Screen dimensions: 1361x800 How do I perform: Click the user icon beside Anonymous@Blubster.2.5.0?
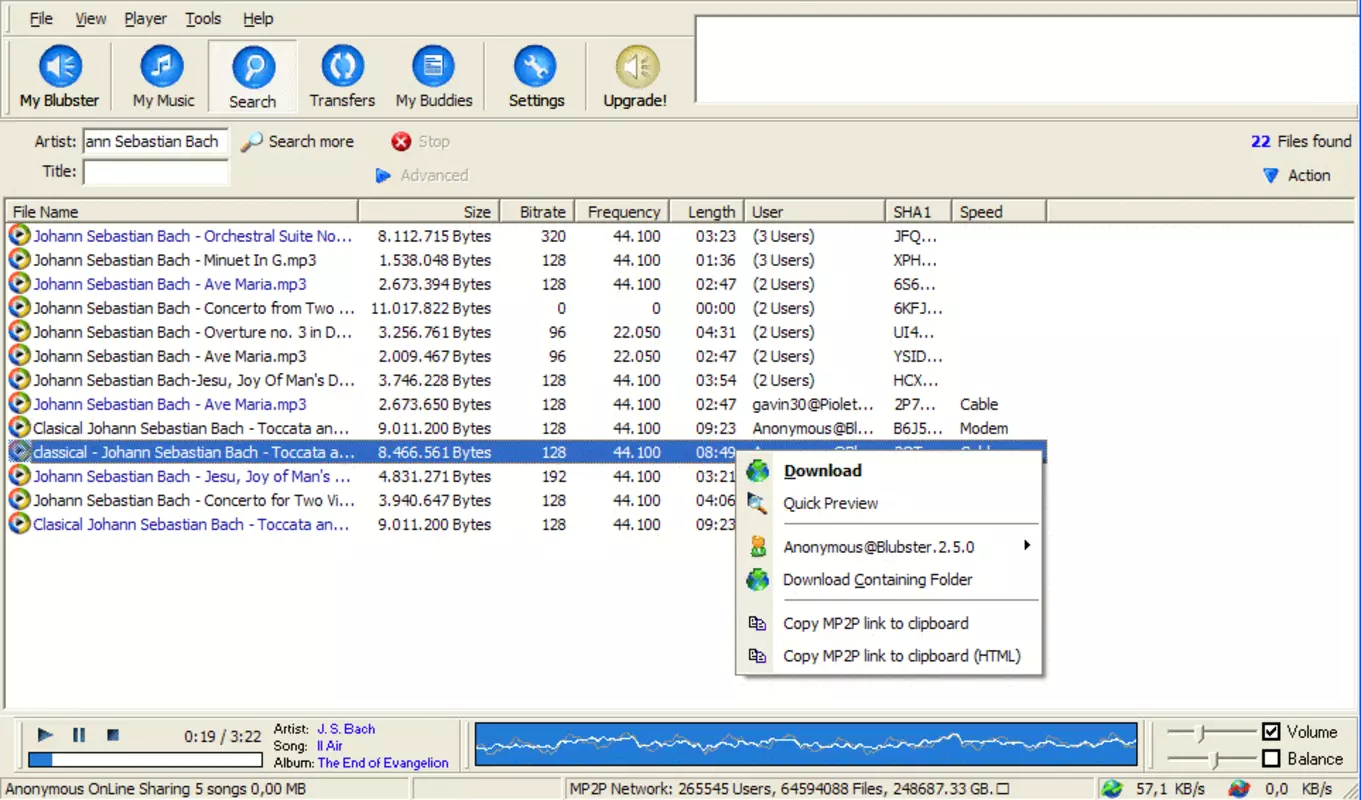759,547
